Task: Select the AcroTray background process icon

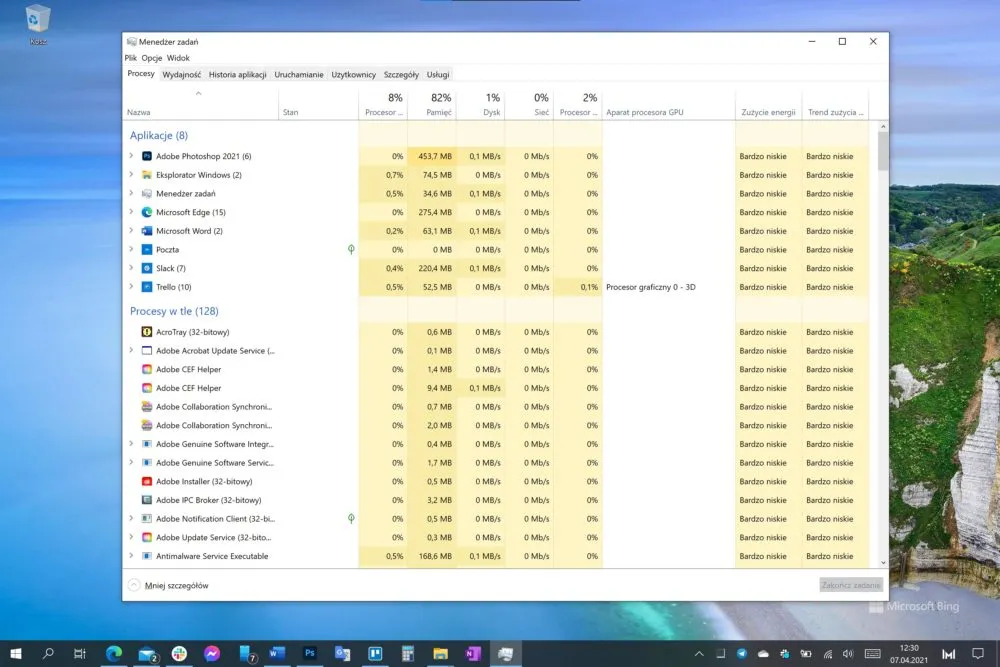Action: (x=147, y=332)
